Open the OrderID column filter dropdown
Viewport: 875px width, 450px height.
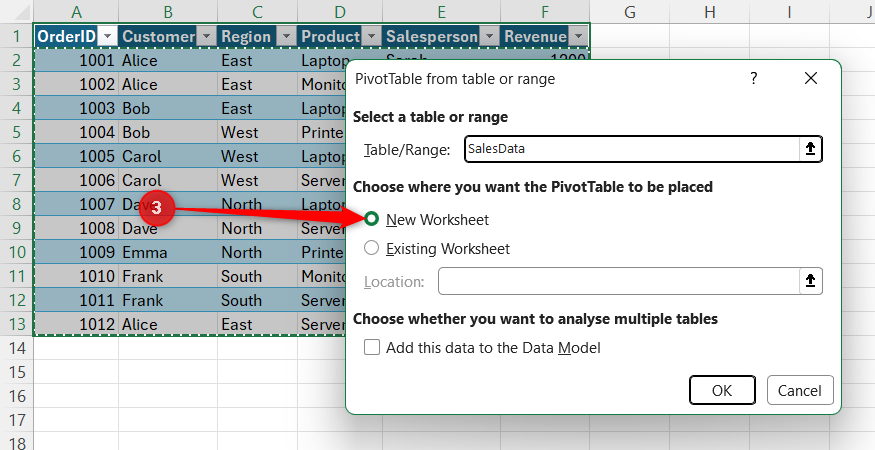[x=107, y=37]
